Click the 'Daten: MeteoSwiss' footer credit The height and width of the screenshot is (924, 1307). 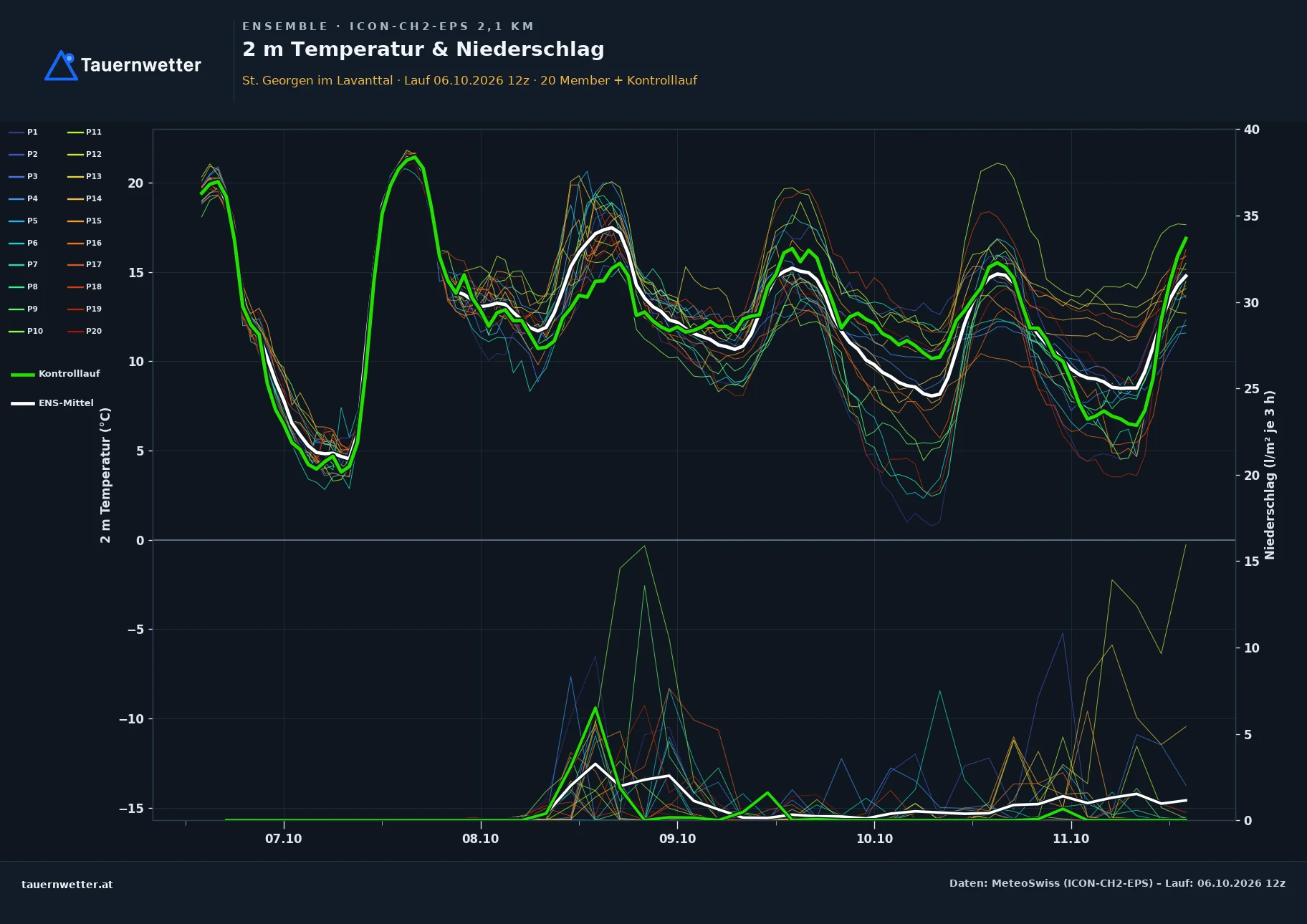tap(1117, 883)
